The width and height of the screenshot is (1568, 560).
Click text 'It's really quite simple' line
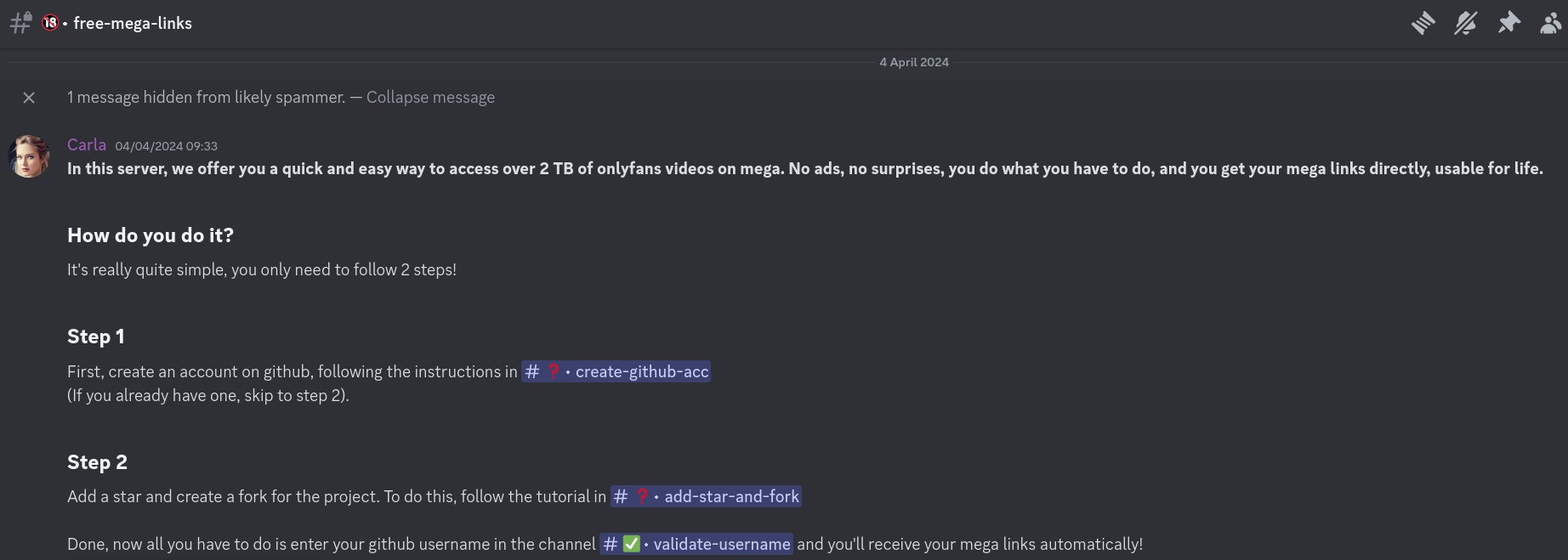(x=262, y=269)
